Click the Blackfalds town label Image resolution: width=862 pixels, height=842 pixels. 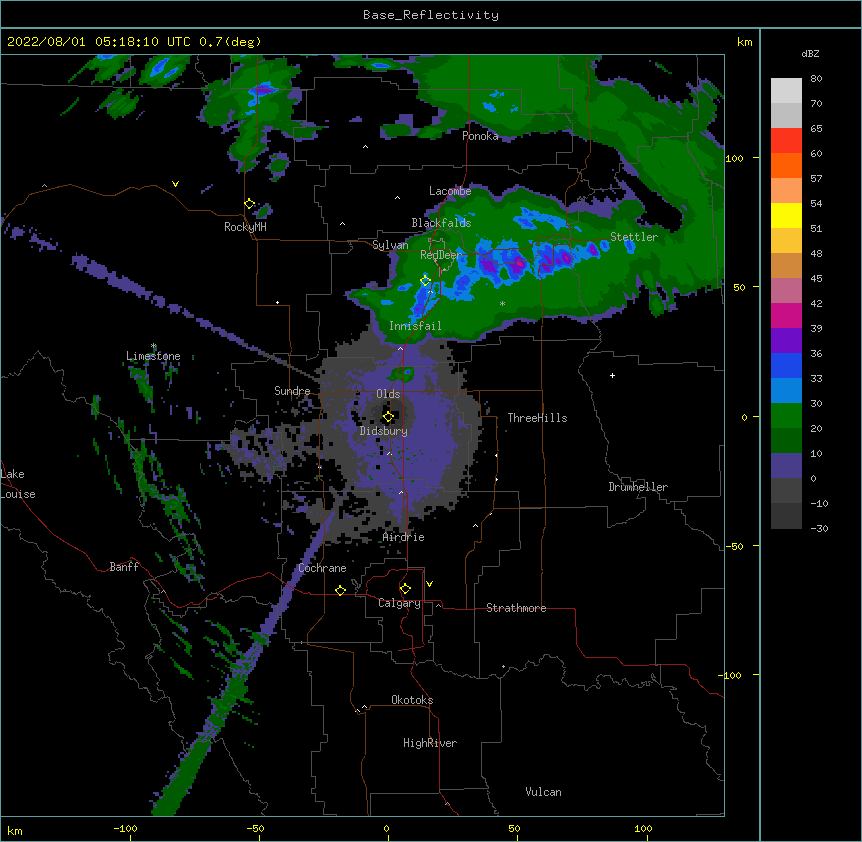pyautogui.click(x=441, y=223)
